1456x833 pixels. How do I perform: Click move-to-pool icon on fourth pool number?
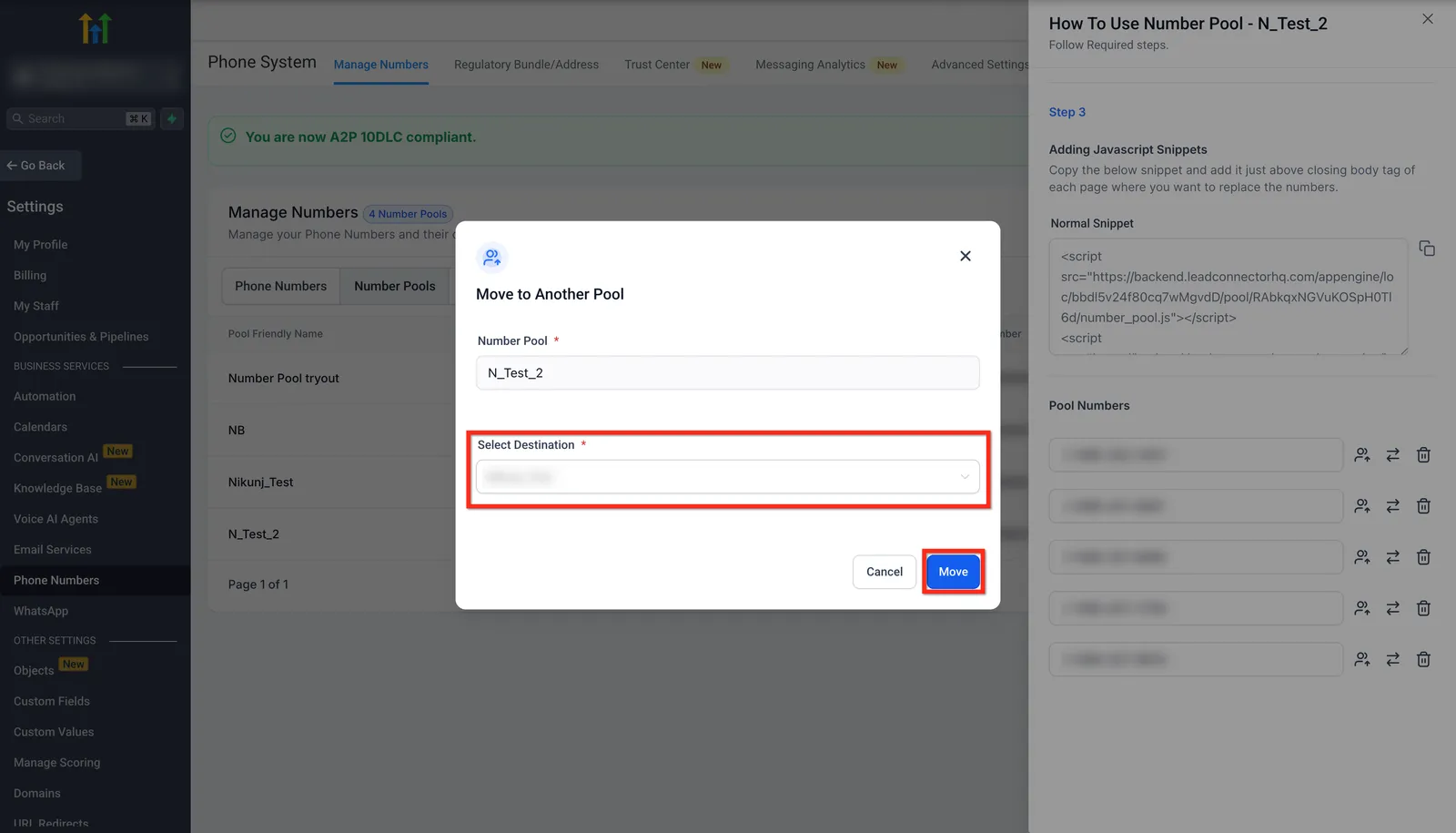tap(1362, 608)
